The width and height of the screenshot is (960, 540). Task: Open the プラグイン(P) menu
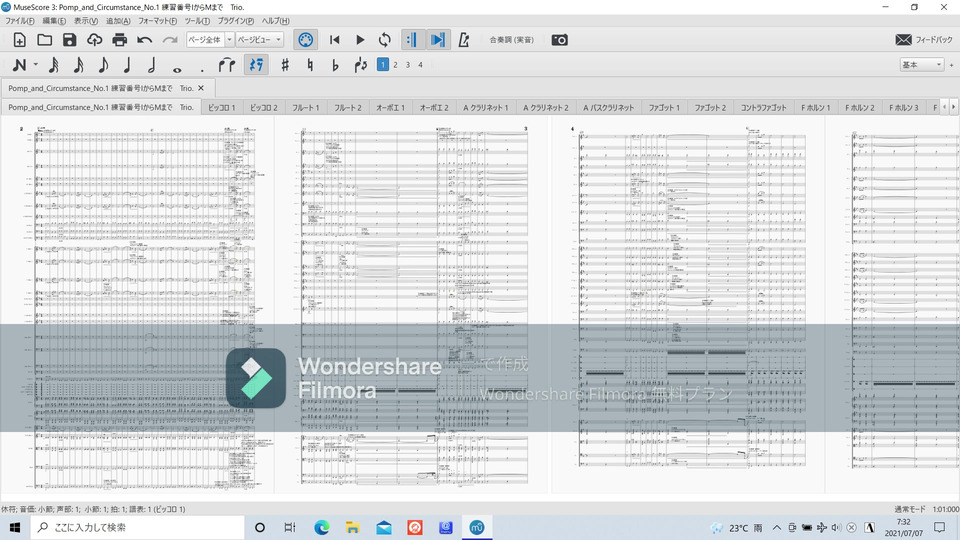[x=236, y=21]
